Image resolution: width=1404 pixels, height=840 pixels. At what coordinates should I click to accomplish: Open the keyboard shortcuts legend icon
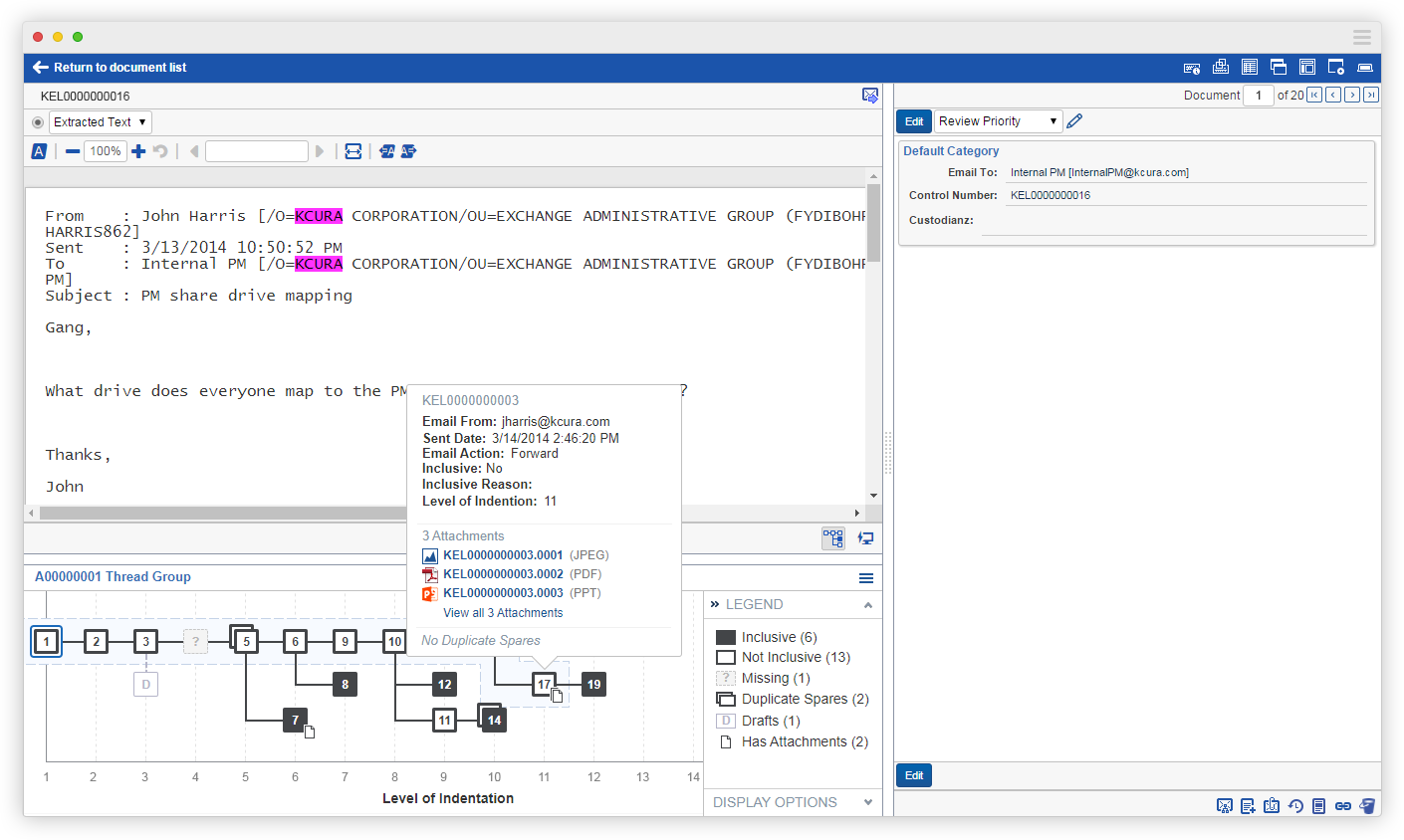tap(1192, 68)
